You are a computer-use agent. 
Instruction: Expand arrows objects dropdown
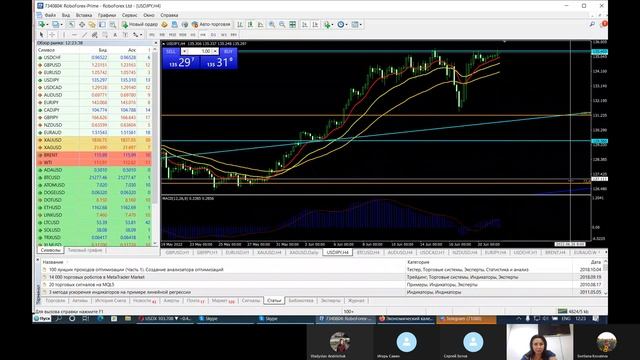pyautogui.click(x=141, y=35)
